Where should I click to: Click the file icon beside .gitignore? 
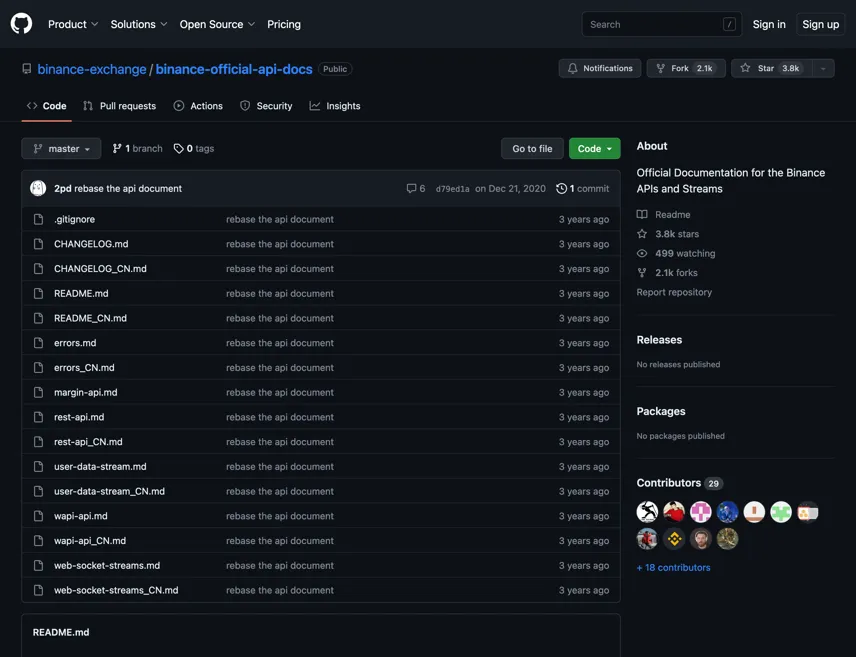pyautogui.click(x=38, y=220)
